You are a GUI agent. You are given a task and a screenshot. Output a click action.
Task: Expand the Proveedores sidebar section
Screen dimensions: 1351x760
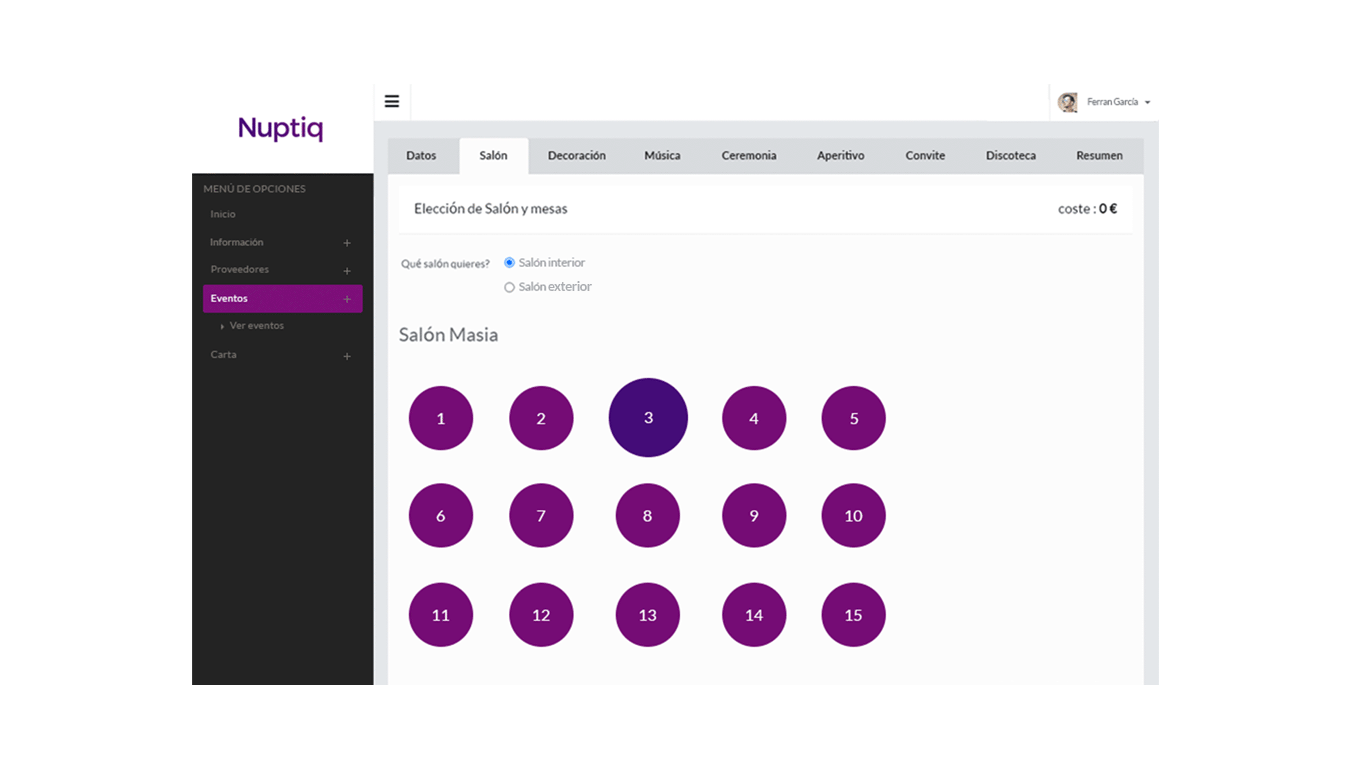[x=347, y=270]
